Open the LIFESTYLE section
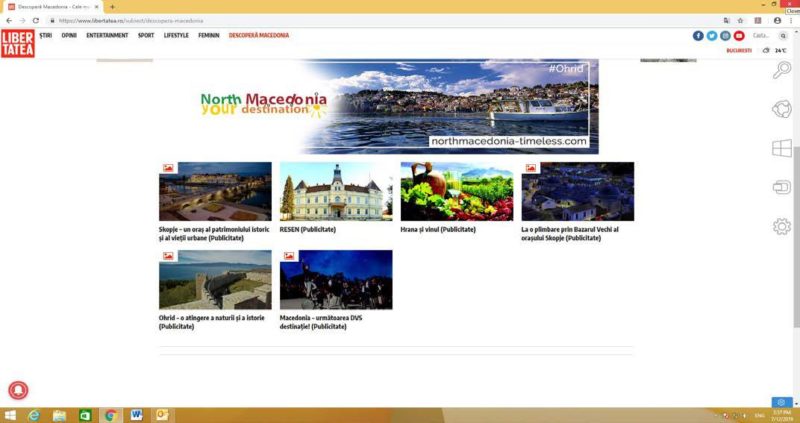The width and height of the screenshot is (800, 423). 176,35
